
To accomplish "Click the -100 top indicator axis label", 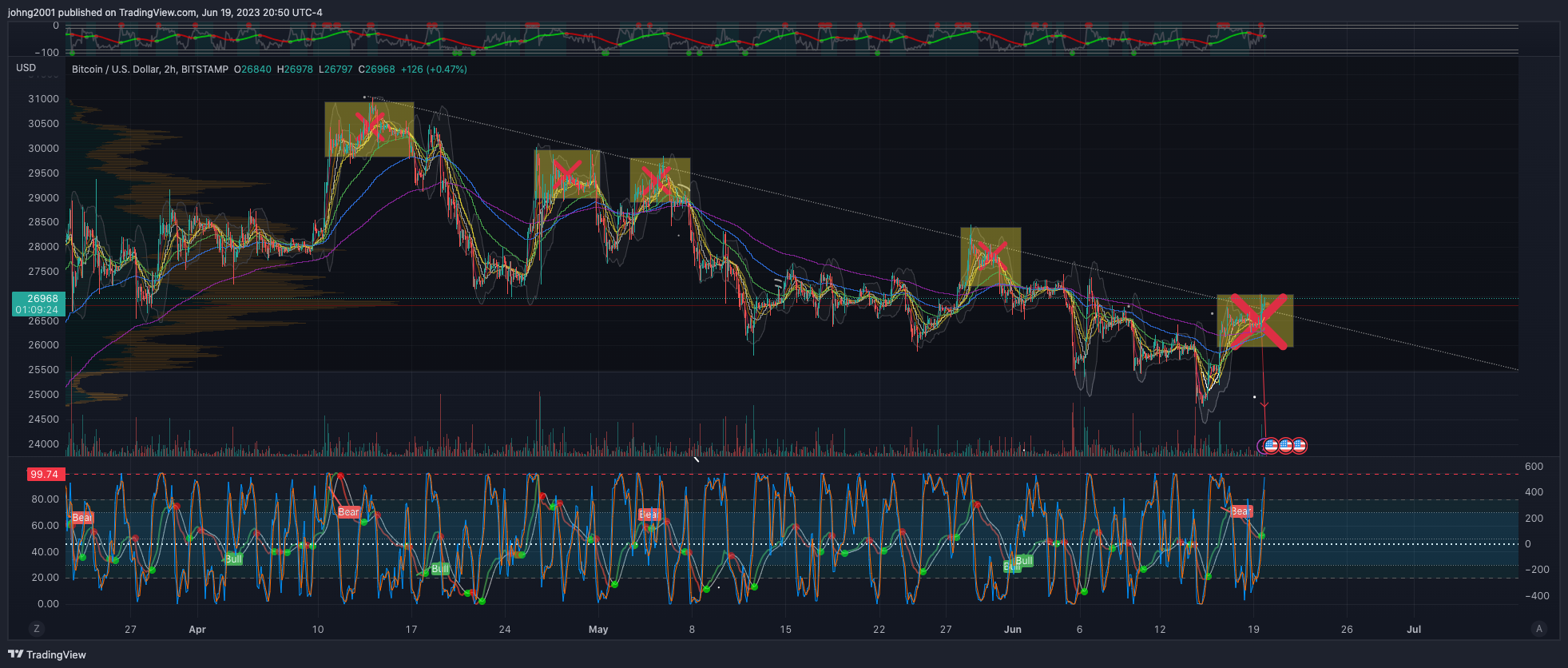I will (46, 53).
